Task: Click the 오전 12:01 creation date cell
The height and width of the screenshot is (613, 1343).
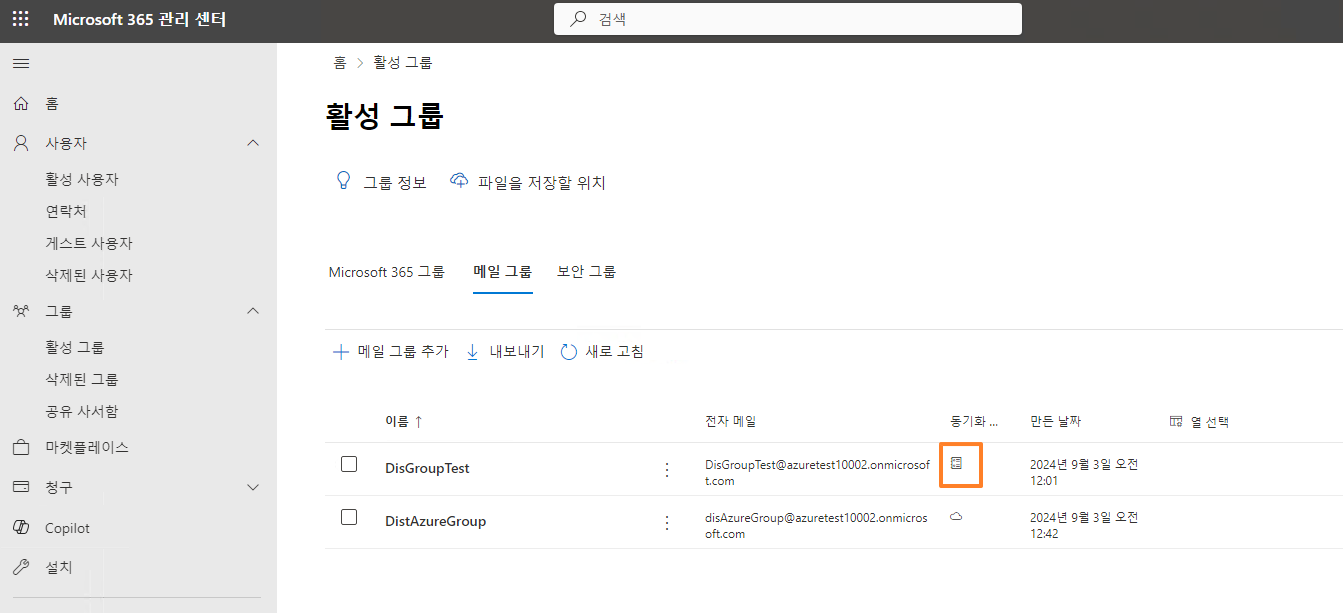Action: coord(1084,473)
